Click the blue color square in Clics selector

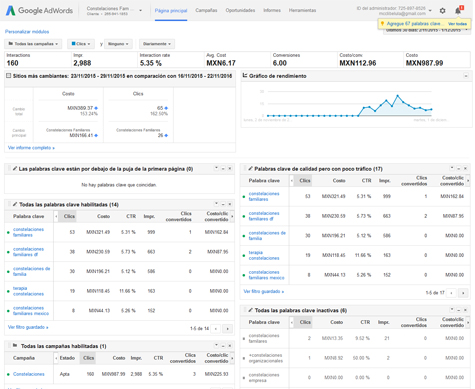[74, 44]
